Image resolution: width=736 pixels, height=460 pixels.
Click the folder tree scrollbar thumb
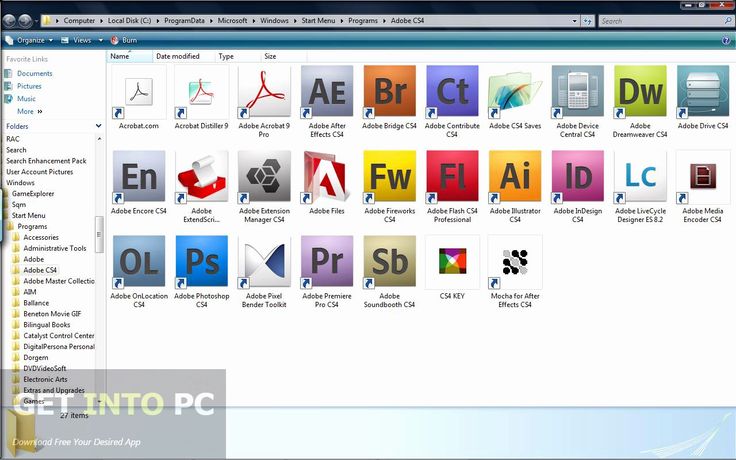point(99,235)
